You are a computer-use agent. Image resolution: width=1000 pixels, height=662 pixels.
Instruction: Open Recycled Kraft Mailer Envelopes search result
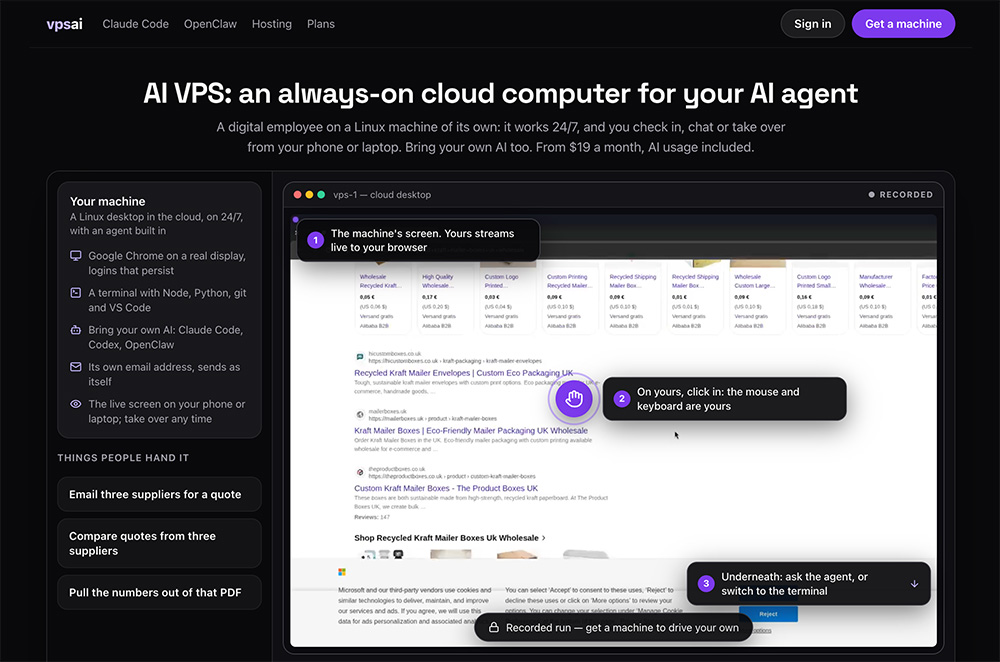coord(464,373)
